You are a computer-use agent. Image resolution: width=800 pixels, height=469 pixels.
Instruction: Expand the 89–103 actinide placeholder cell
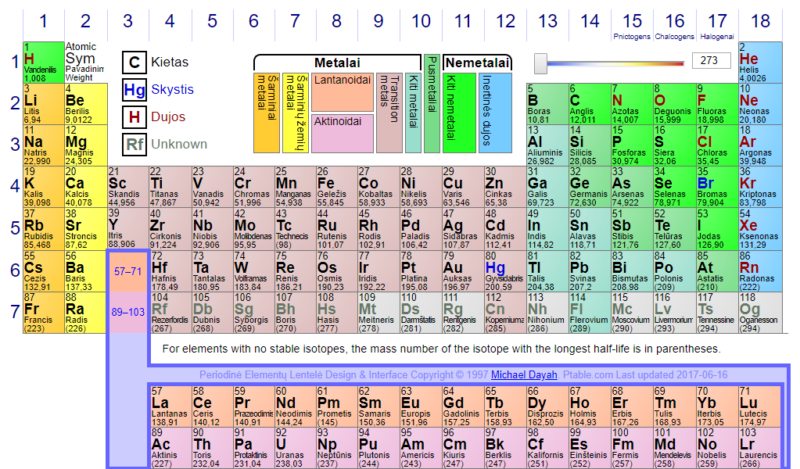click(x=127, y=312)
